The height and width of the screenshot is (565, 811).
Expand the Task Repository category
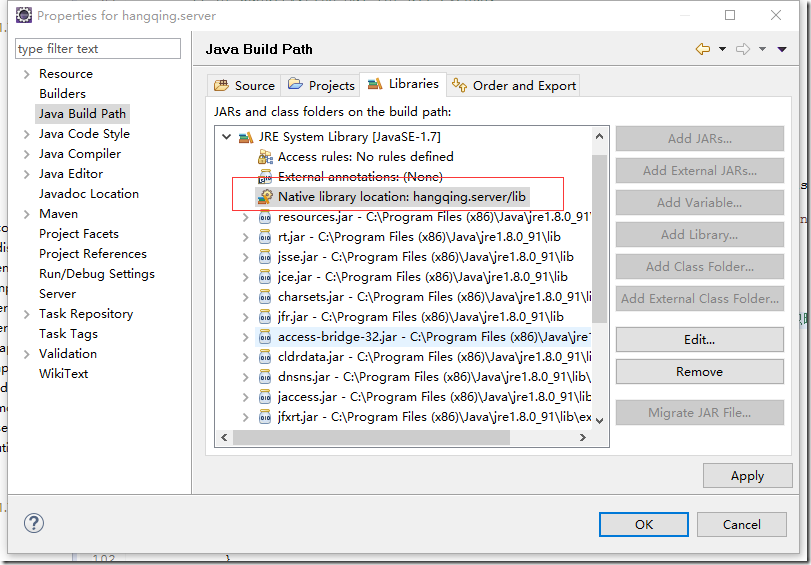[26, 314]
